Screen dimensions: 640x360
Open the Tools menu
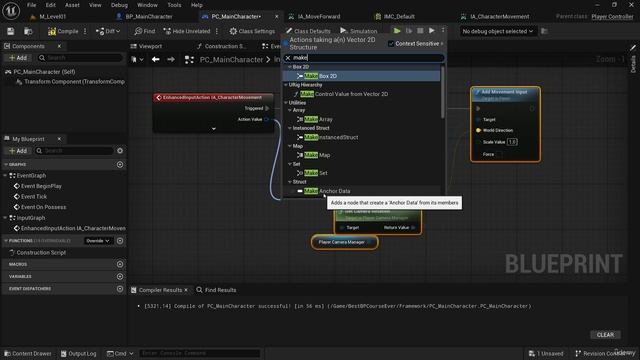coord(174,5)
